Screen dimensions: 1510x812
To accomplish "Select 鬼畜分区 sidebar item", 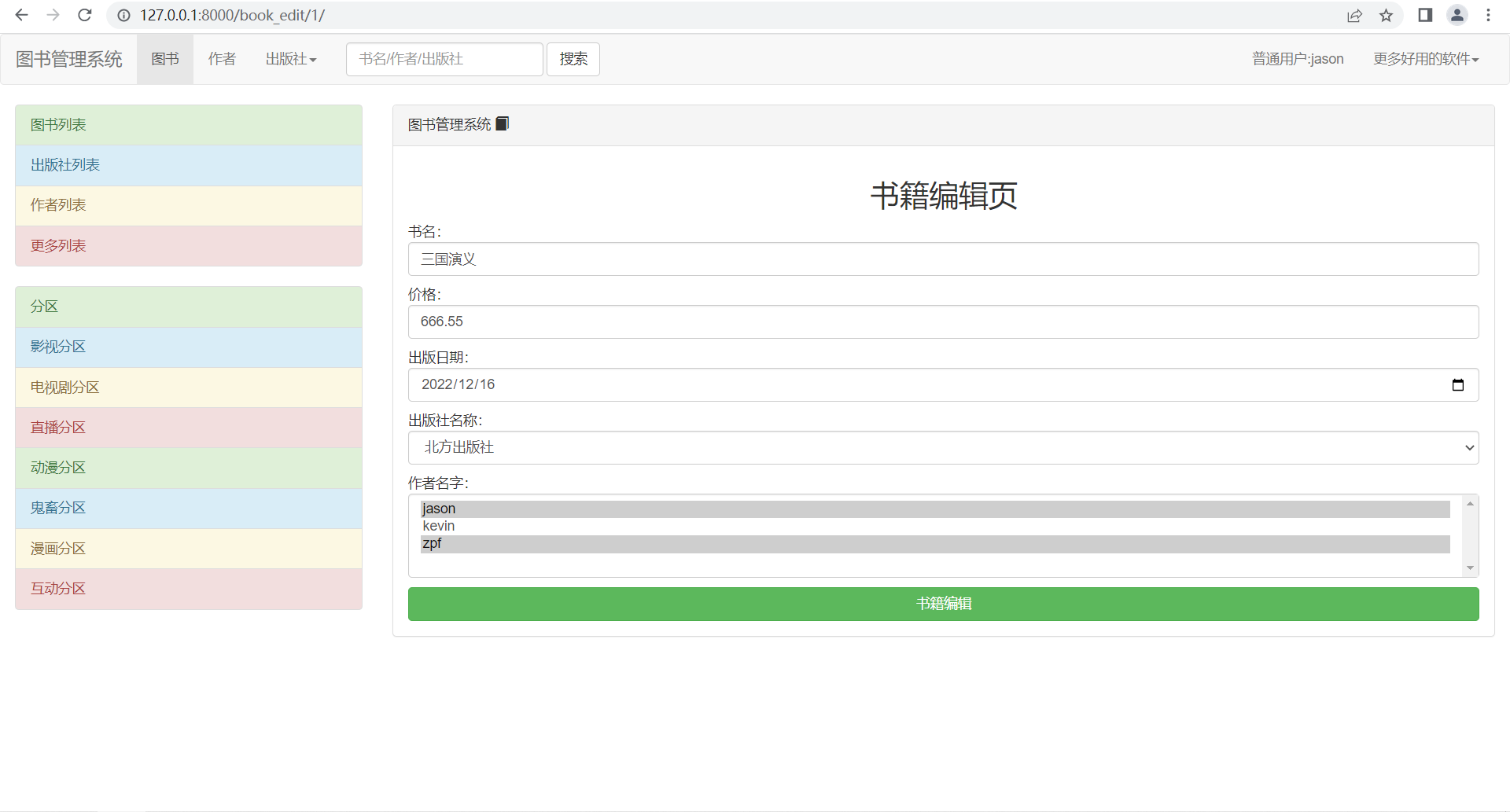I will [x=189, y=508].
